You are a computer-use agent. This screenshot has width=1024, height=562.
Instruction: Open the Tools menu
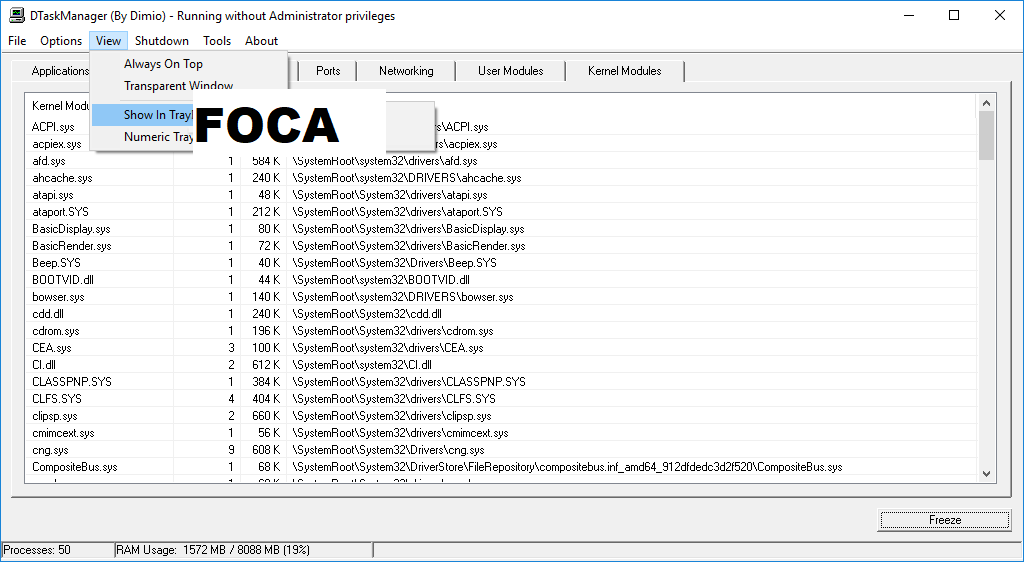[217, 40]
